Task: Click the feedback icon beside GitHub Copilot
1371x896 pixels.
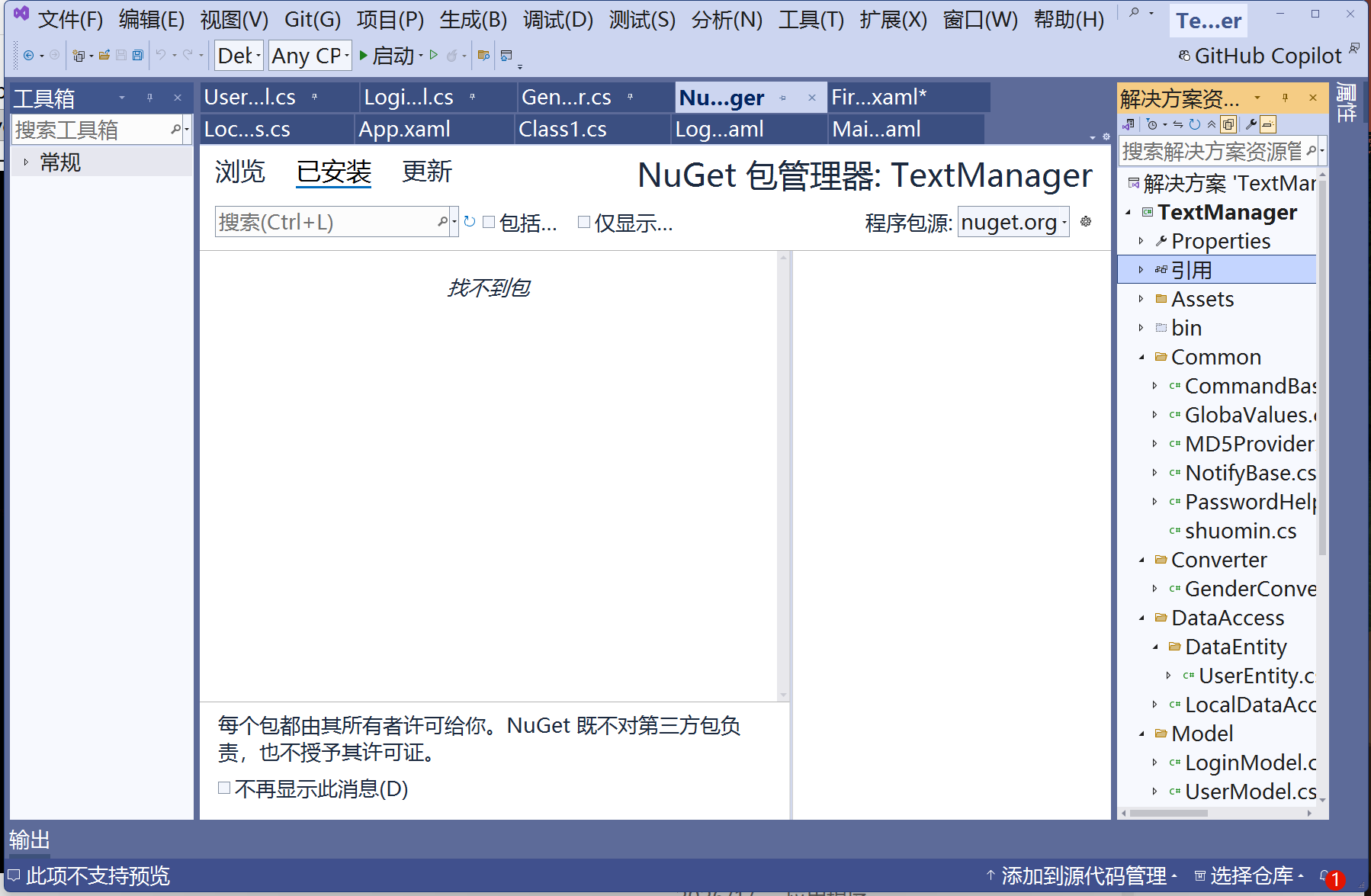Action: [1354, 49]
